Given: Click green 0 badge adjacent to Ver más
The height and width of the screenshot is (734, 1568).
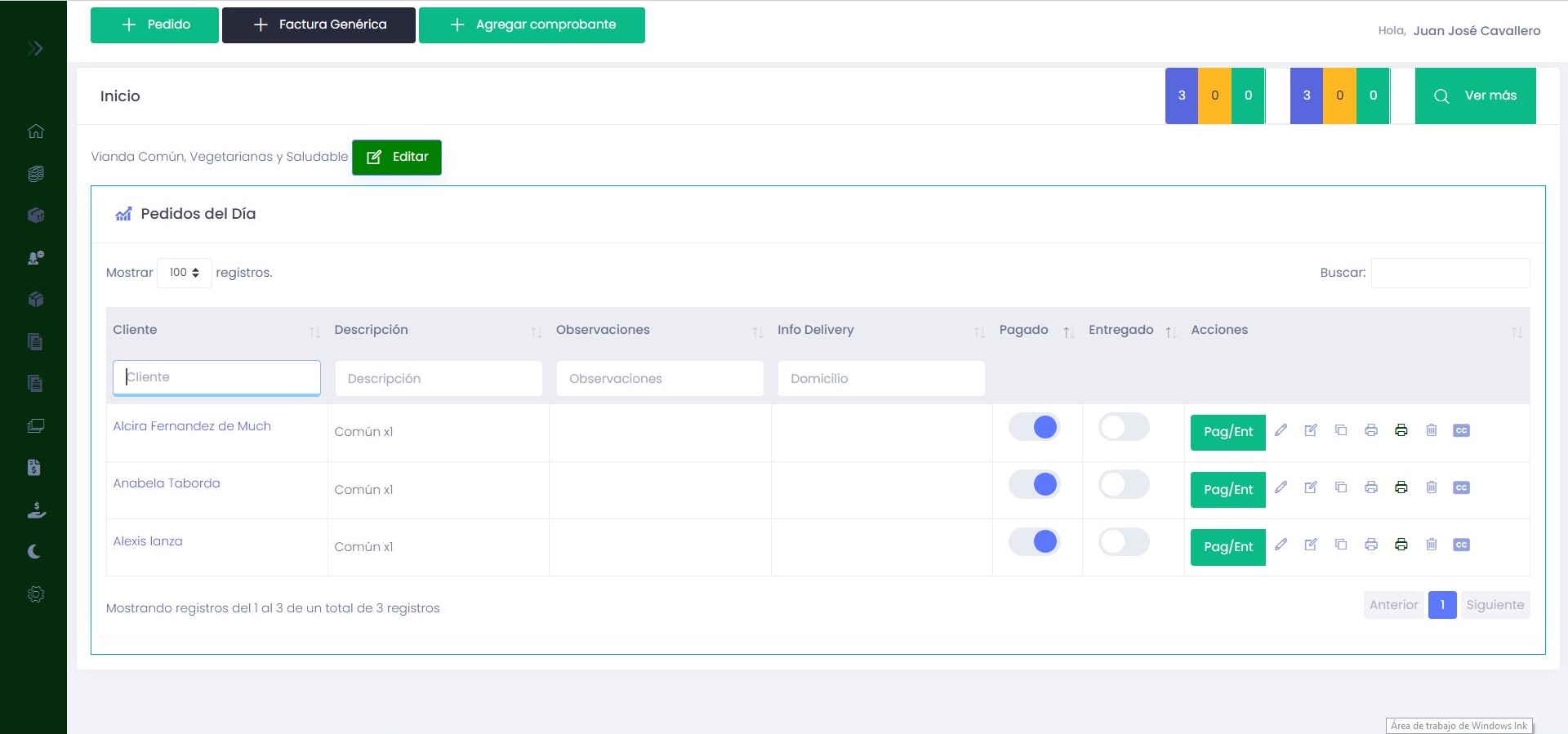Looking at the screenshot, I should pos(1373,96).
